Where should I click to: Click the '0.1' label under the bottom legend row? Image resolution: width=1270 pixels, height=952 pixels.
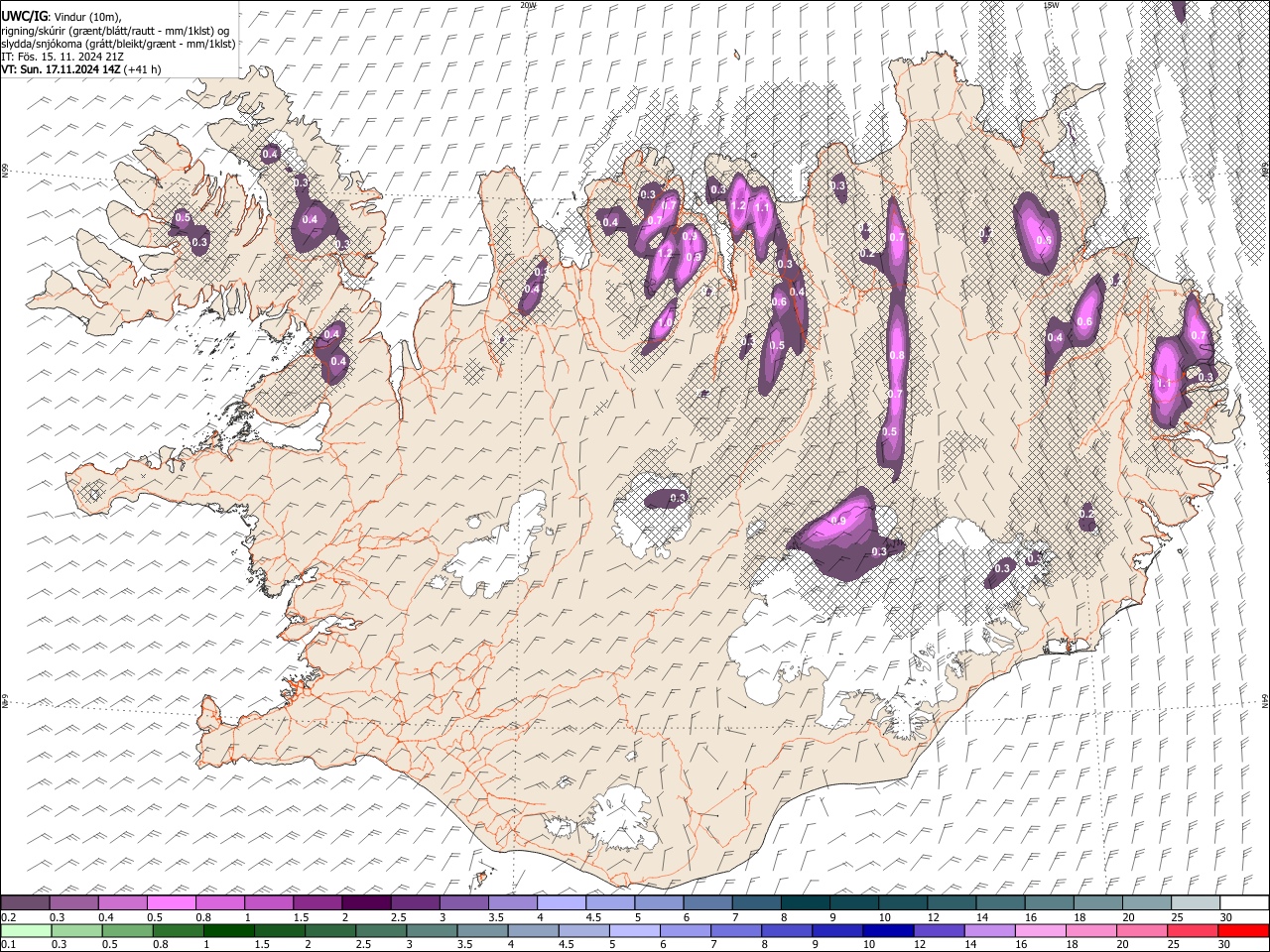tap(8, 944)
